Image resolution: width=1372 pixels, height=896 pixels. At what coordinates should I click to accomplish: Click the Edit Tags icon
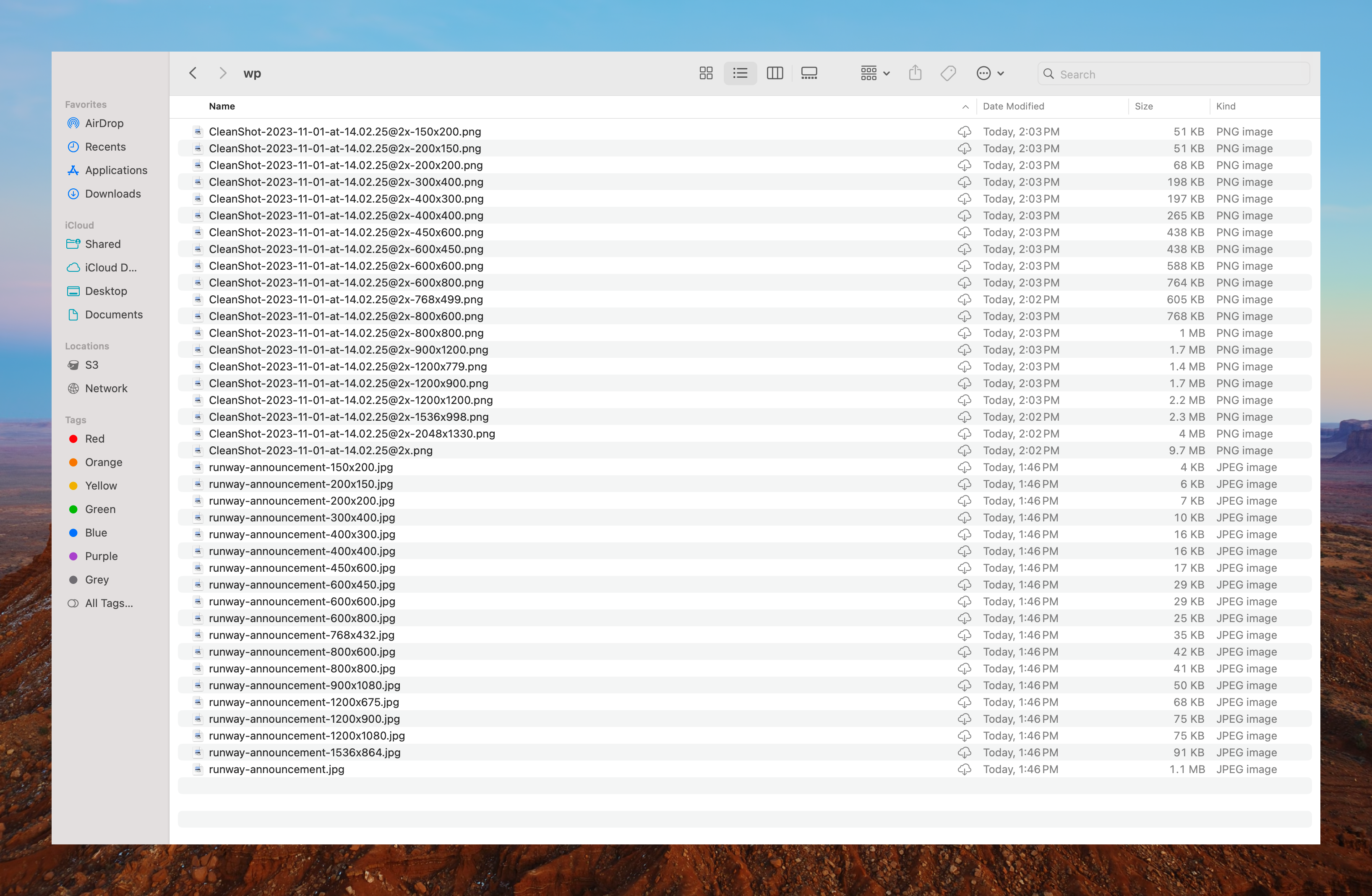[948, 73]
